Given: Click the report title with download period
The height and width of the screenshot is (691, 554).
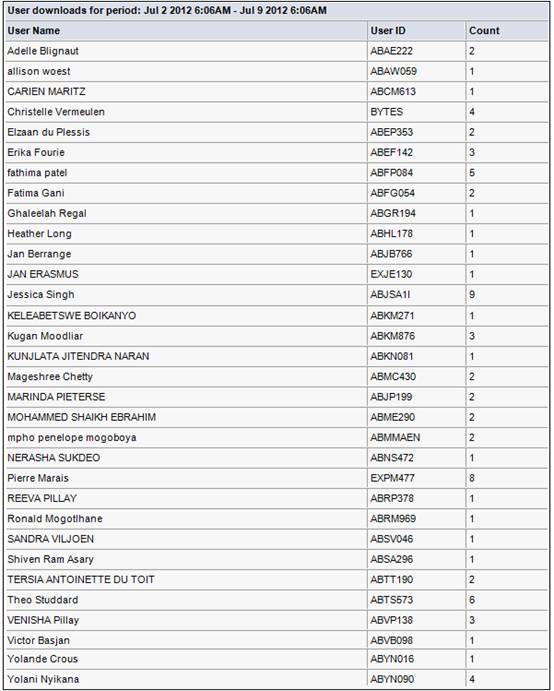Looking at the screenshot, I should [167, 11].
